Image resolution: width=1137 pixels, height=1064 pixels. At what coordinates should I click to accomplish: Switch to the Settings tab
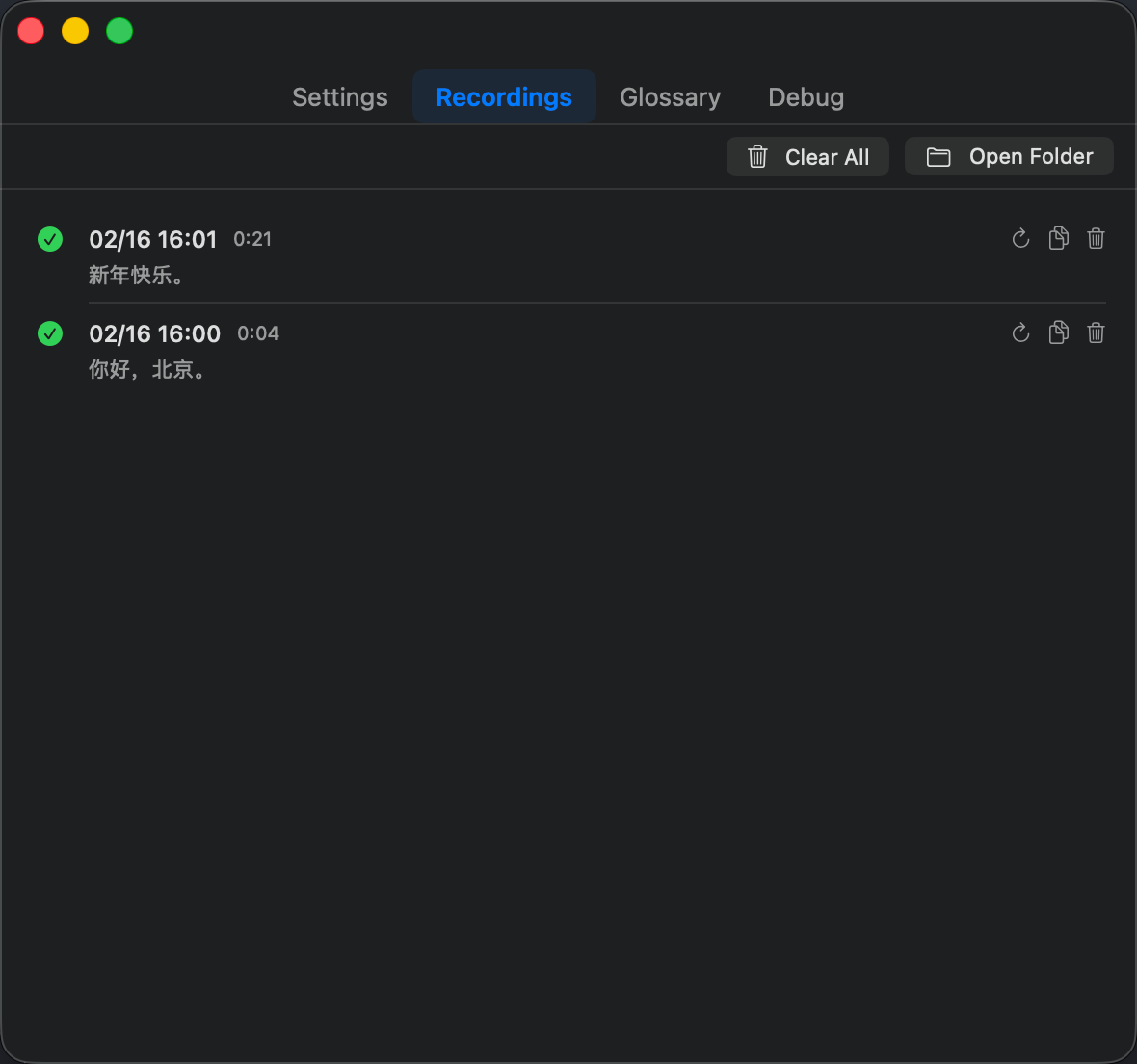click(339, 97)
